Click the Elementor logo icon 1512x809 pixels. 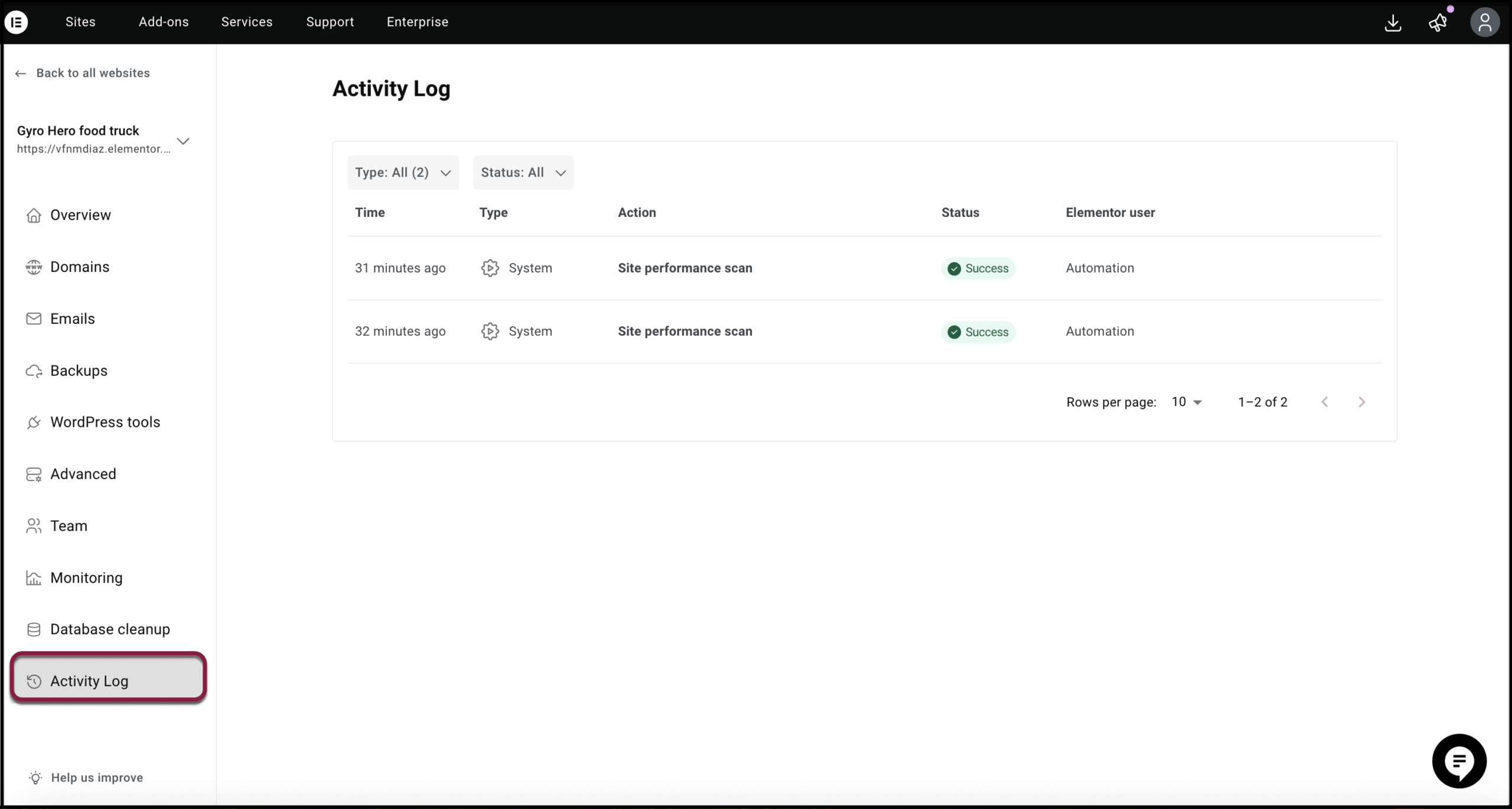pos(16,22)
